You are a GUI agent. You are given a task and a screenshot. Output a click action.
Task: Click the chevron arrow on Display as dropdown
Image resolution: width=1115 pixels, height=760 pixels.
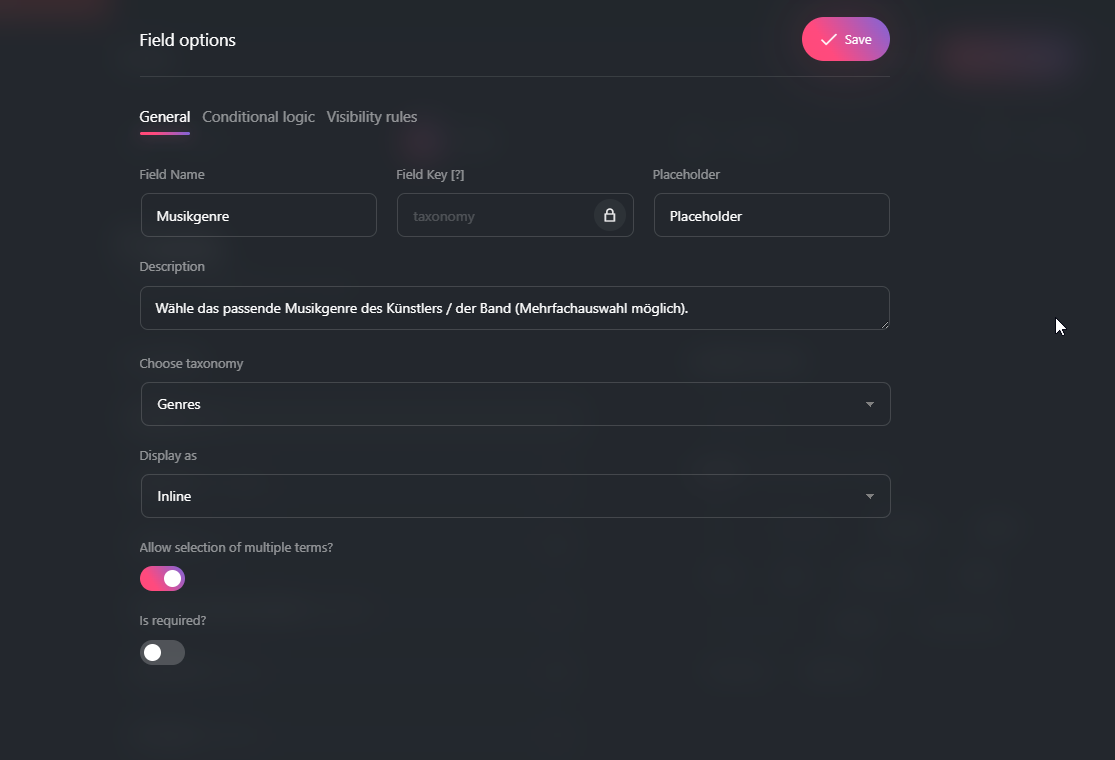point(869,496)
